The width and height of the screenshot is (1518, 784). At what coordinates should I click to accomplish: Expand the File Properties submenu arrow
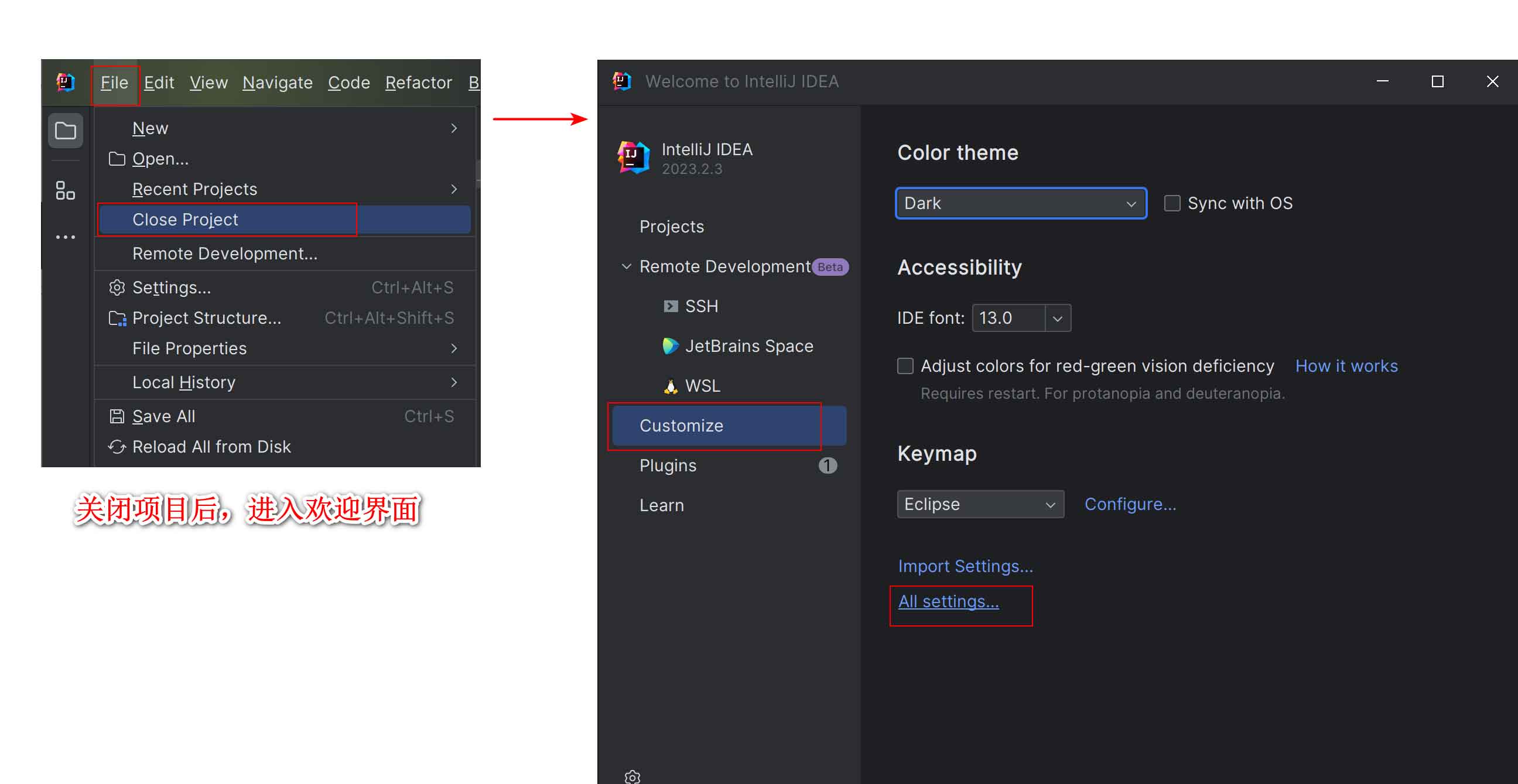454,349
